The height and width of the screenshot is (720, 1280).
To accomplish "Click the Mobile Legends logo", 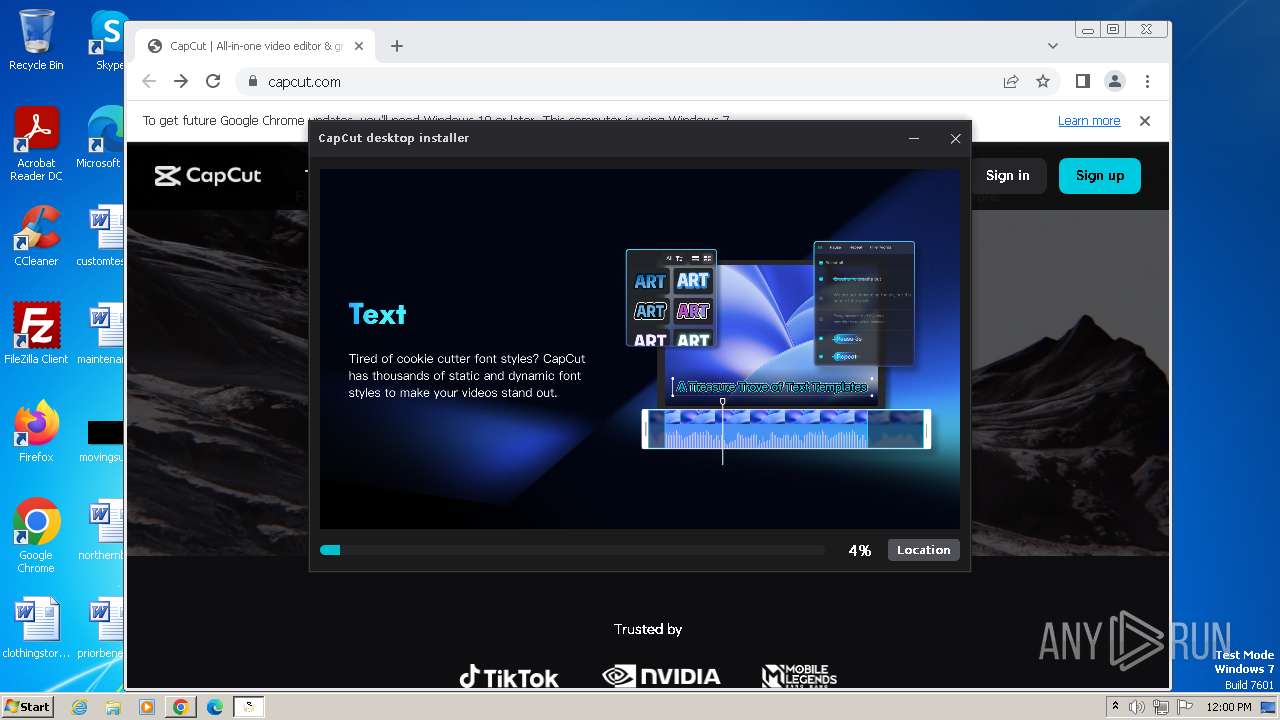I will pos(799,677).
